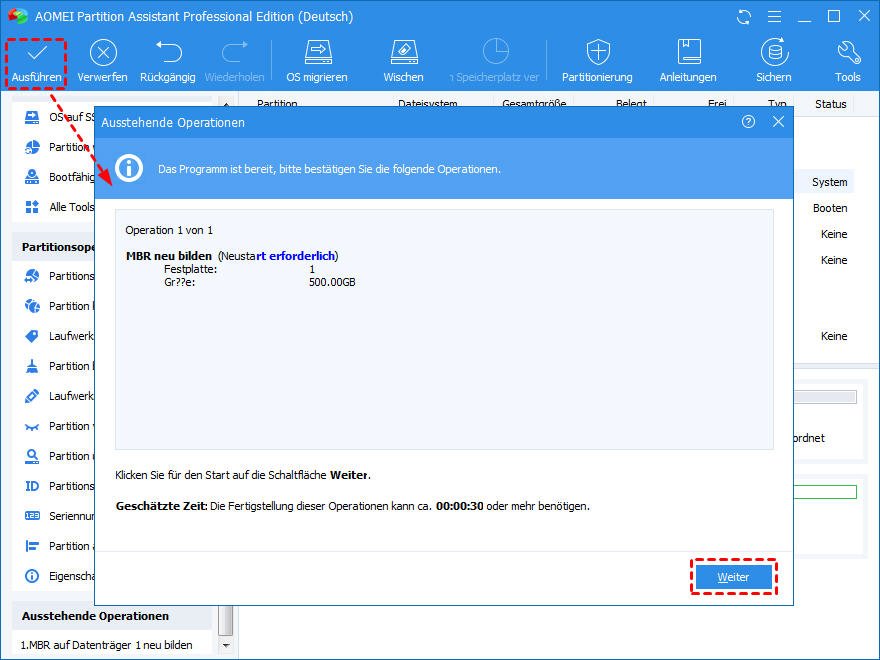Click the Seriennummer icon in sidebar
This screenshot has width=880, height=660.
tap(32, 516)
